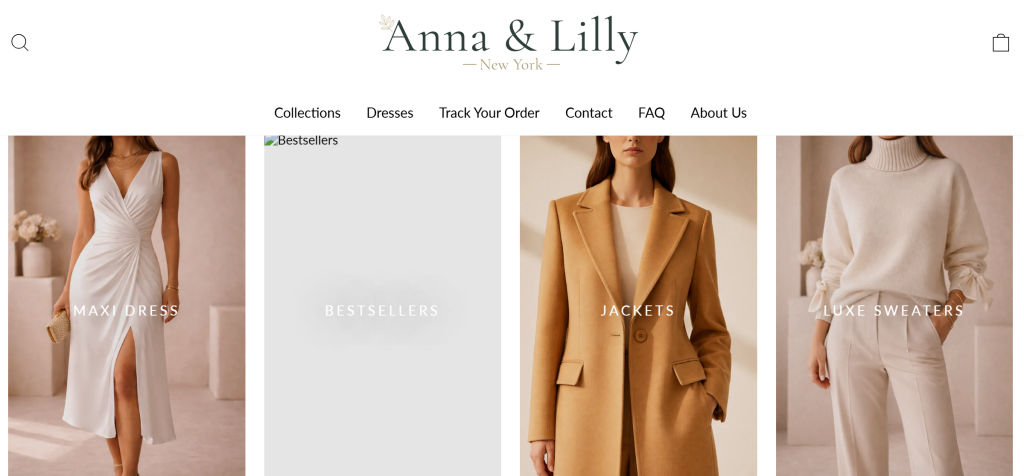Select Dresses in the navigation bar
The width and height of the screenshot is (1024, 476).
[390, 113]
